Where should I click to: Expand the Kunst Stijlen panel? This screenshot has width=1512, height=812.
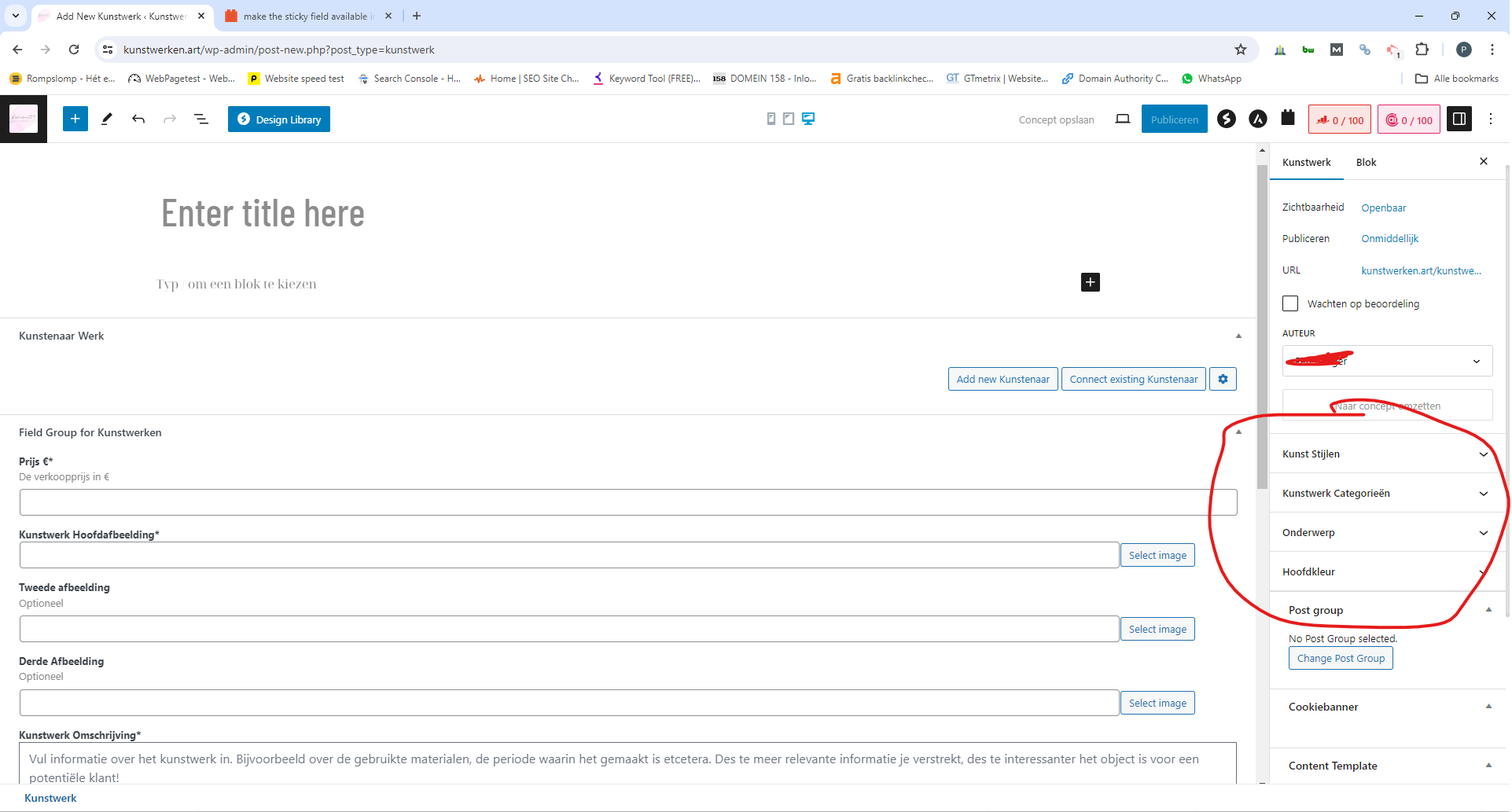click(x=1387, y=454)
